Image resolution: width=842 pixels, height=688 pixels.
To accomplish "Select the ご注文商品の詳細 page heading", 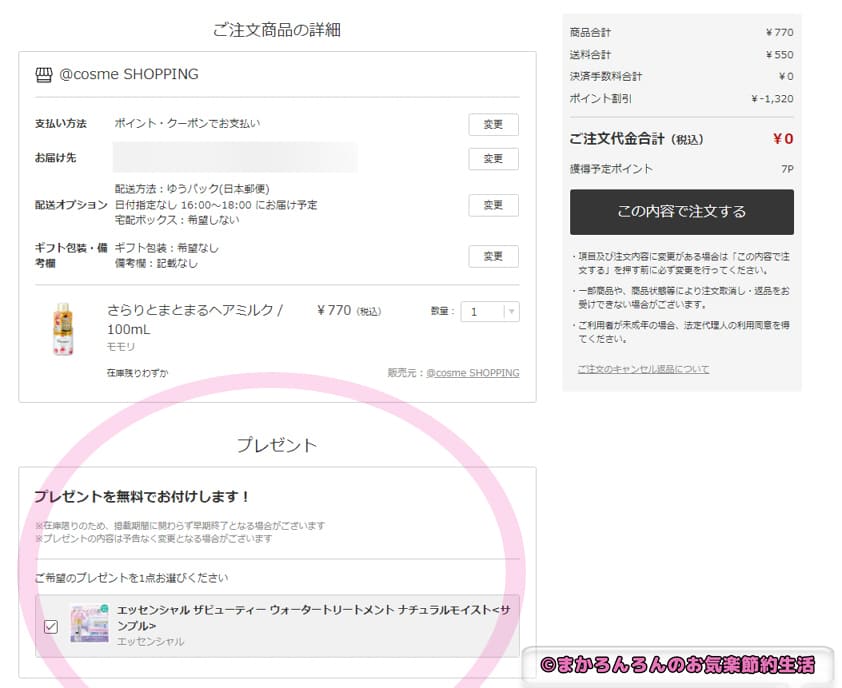I will click(277, 30).
